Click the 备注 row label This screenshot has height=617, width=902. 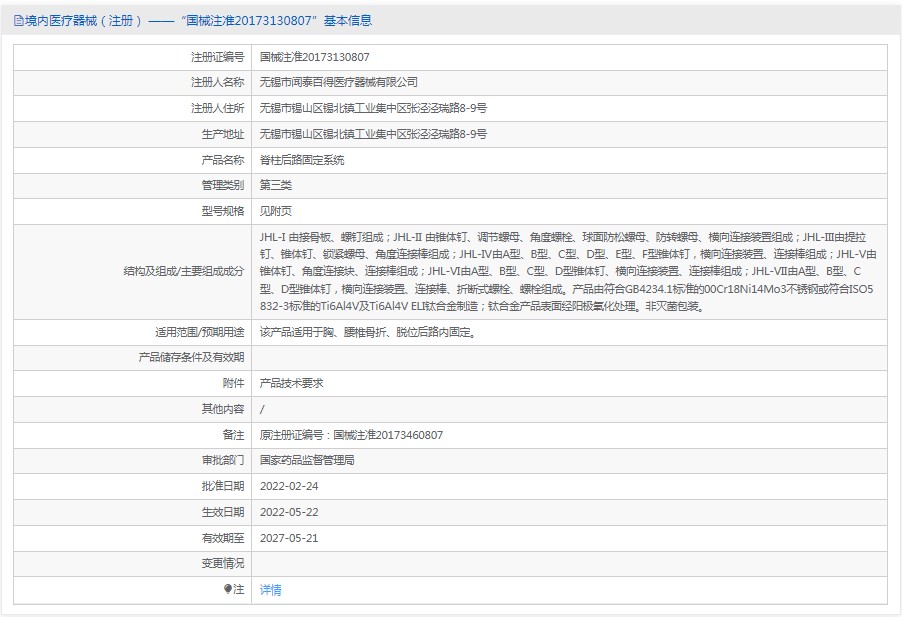(x=234, y=435)
